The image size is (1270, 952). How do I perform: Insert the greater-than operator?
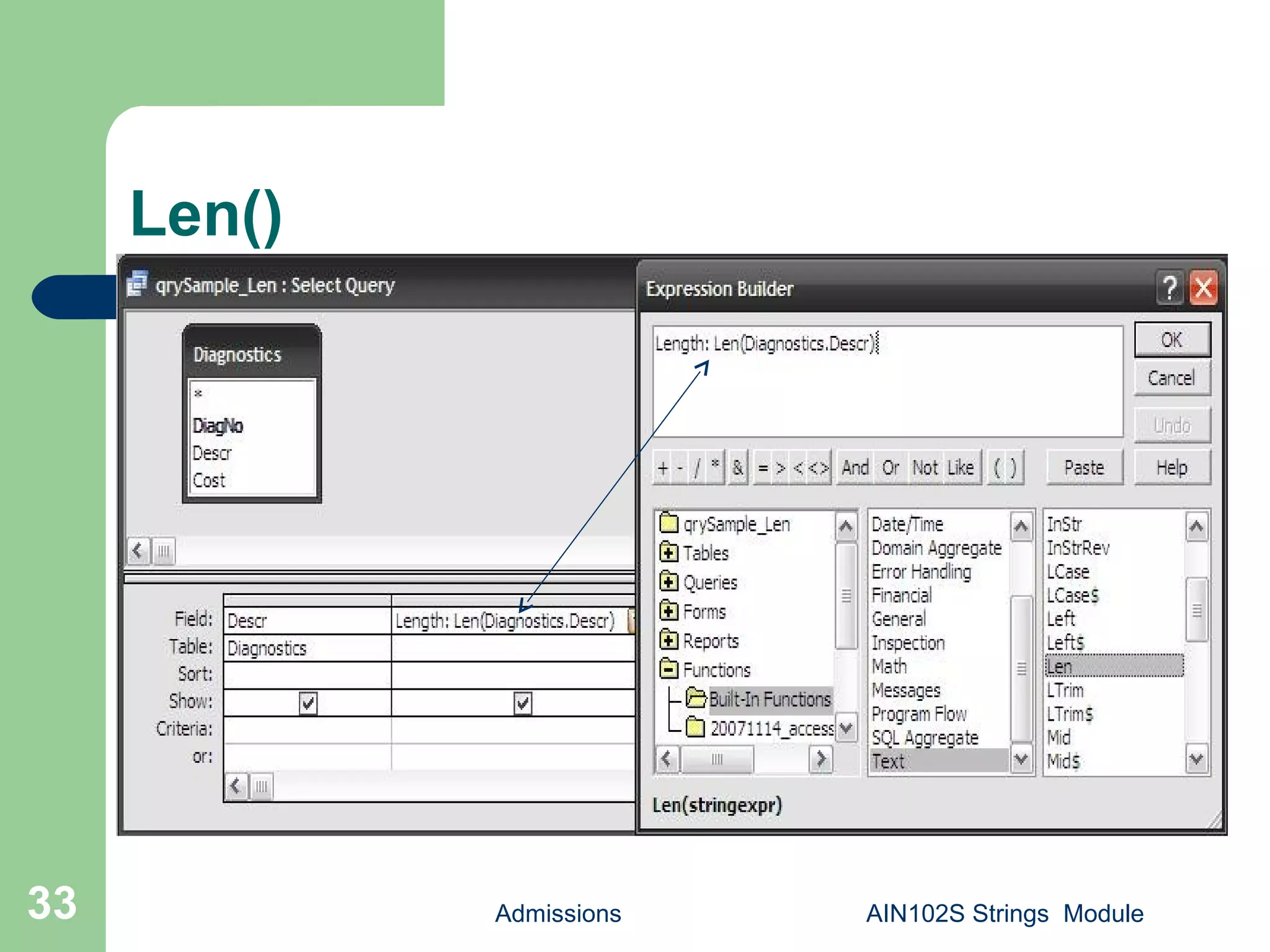click(781, 468)
